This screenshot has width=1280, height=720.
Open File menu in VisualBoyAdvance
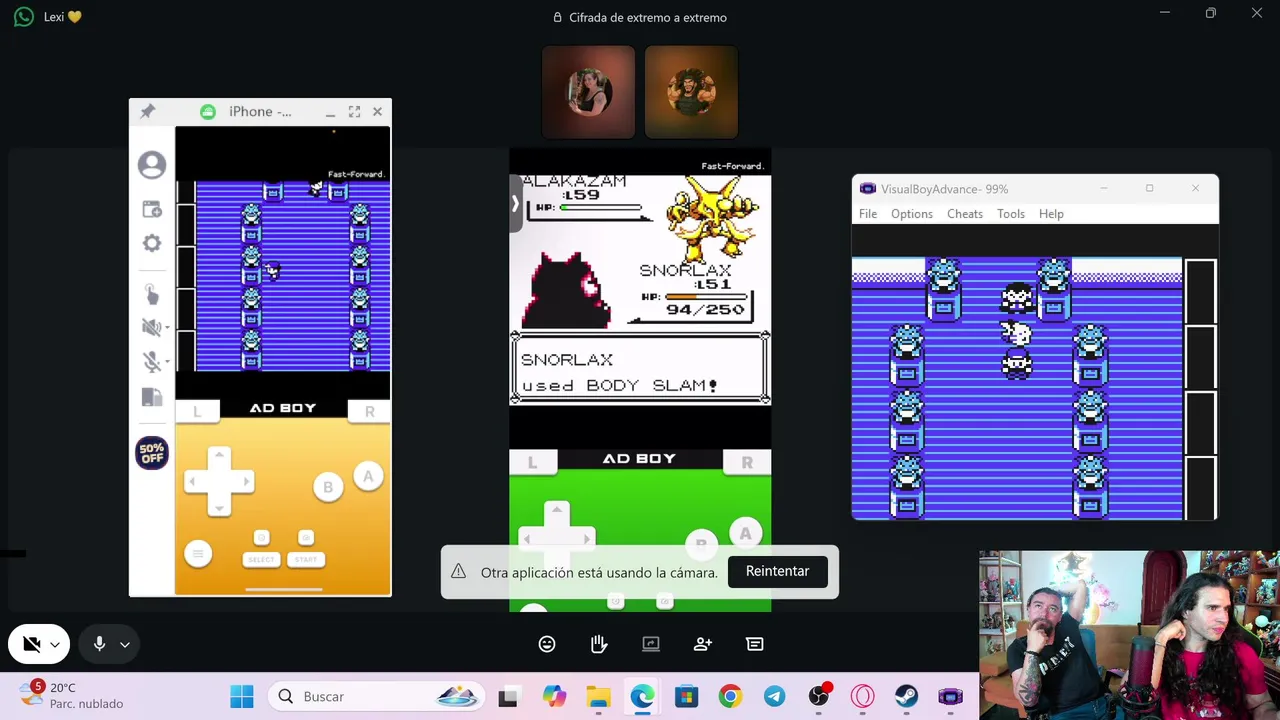(868, 214)
